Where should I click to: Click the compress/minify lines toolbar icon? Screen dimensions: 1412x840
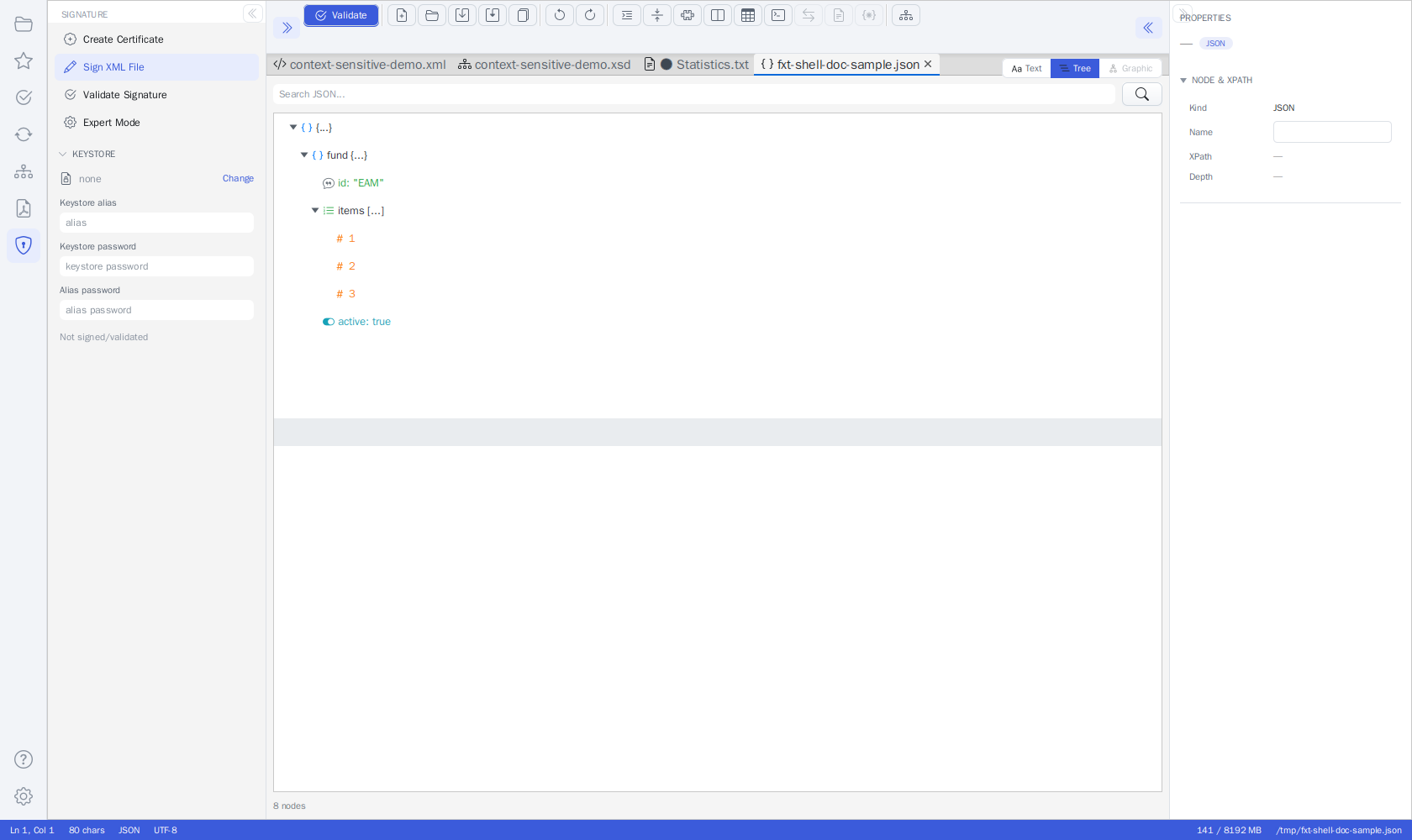coord(657,15)
